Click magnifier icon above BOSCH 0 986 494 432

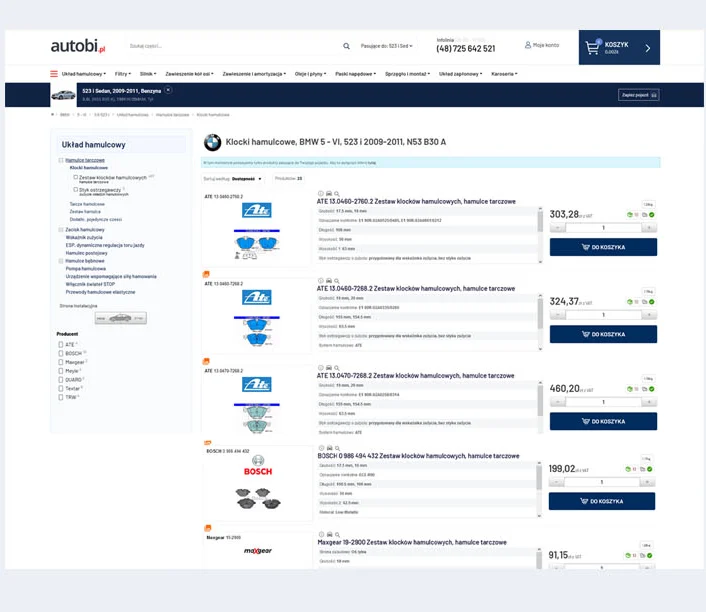[x=337, y=448]
